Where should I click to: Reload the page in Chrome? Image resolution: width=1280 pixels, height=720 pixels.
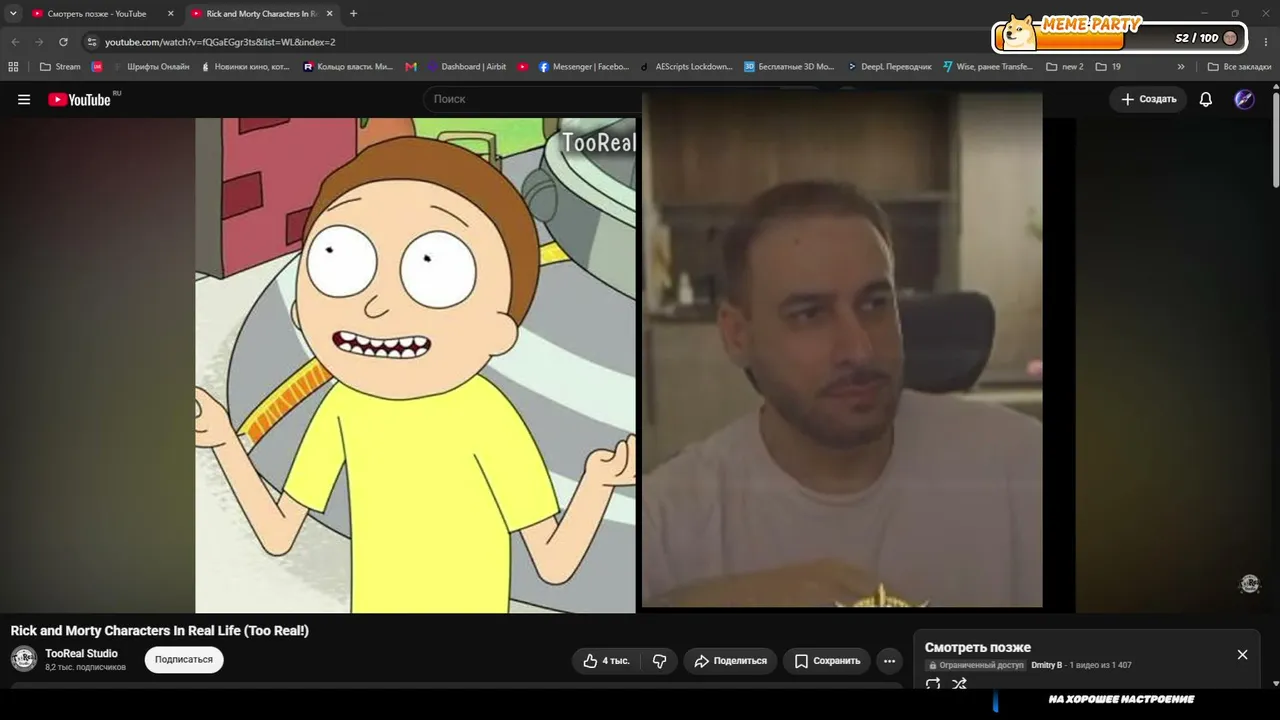point(63,42)
